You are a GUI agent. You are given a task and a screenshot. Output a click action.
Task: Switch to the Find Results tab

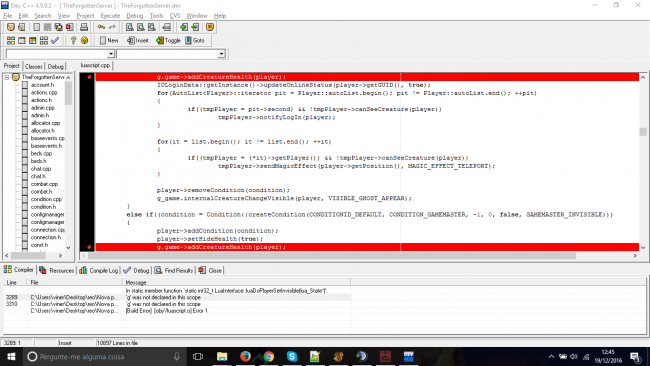pos(174,270)
